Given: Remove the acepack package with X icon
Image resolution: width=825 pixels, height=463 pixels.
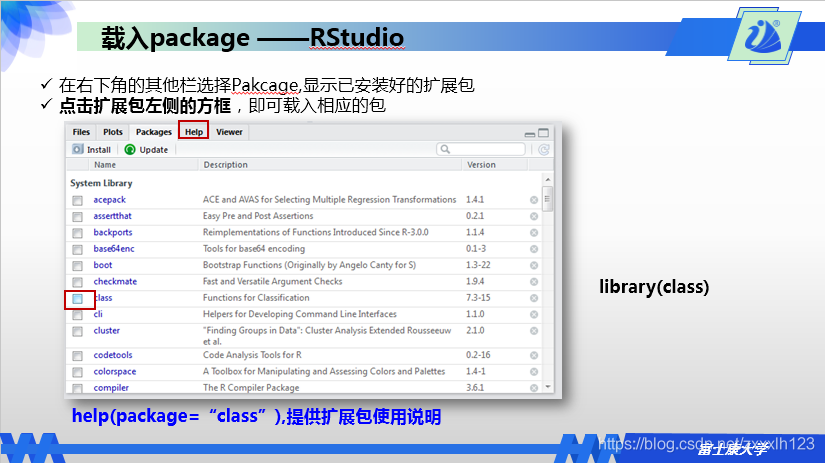Looking at the screenshot, I should 534,200.
